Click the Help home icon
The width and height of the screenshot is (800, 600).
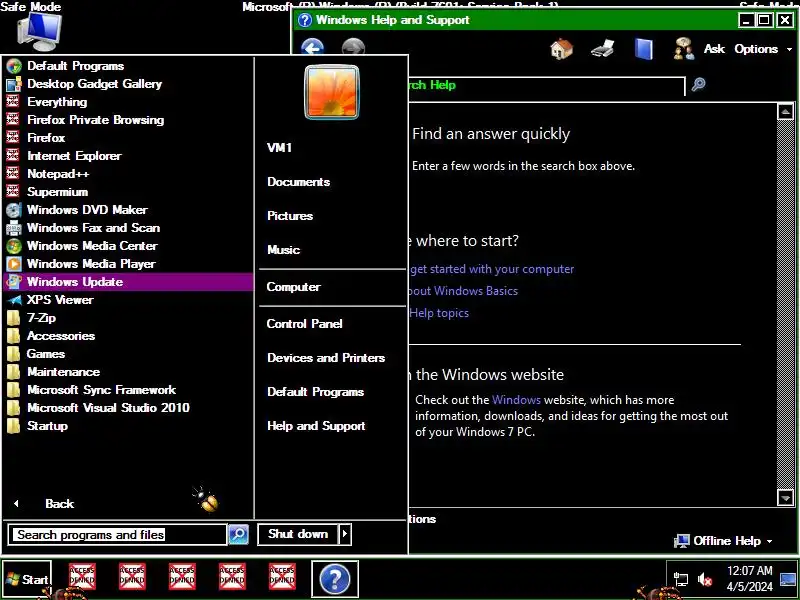(561, 49)
